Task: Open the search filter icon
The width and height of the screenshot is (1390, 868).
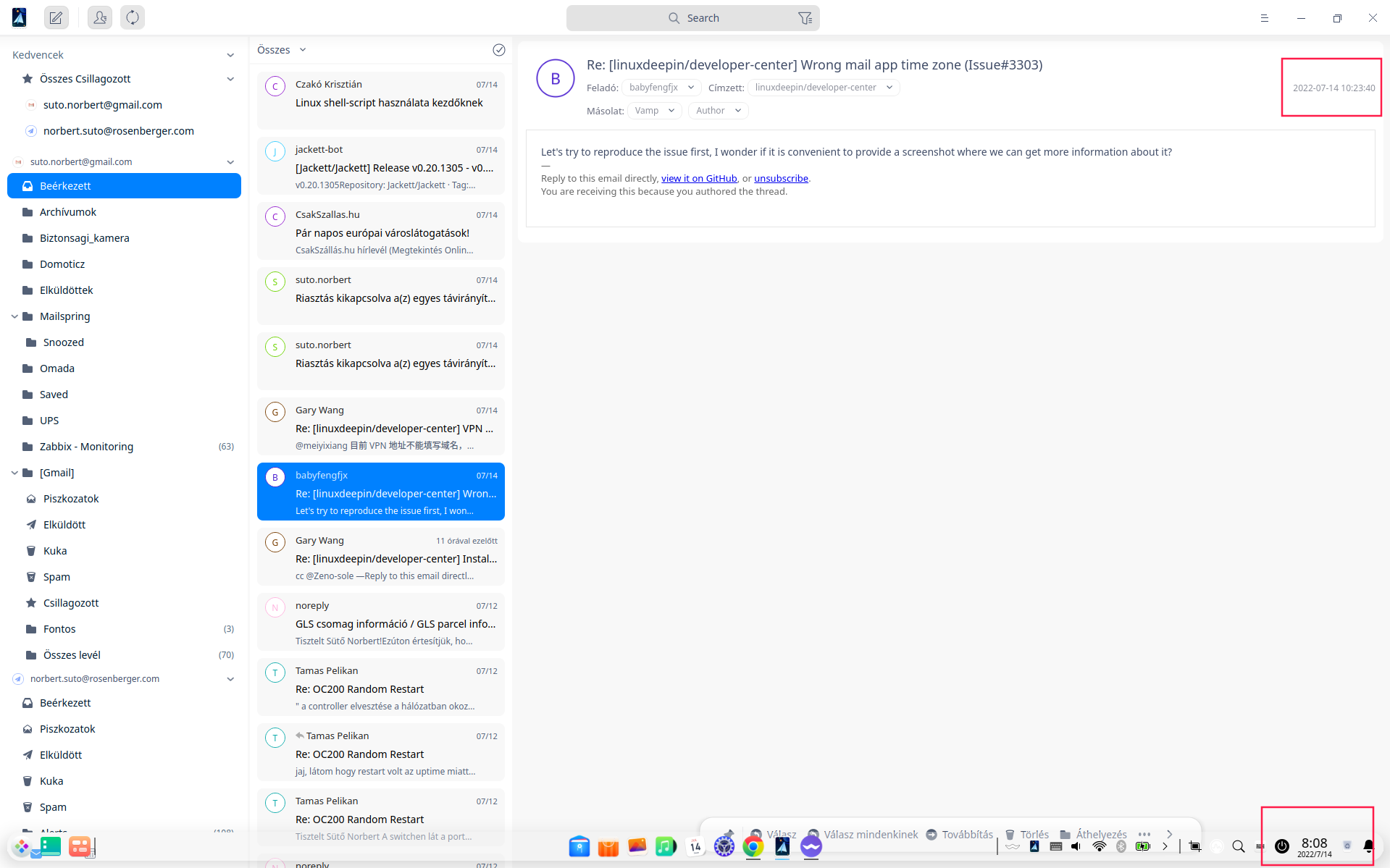Action: 805,17
